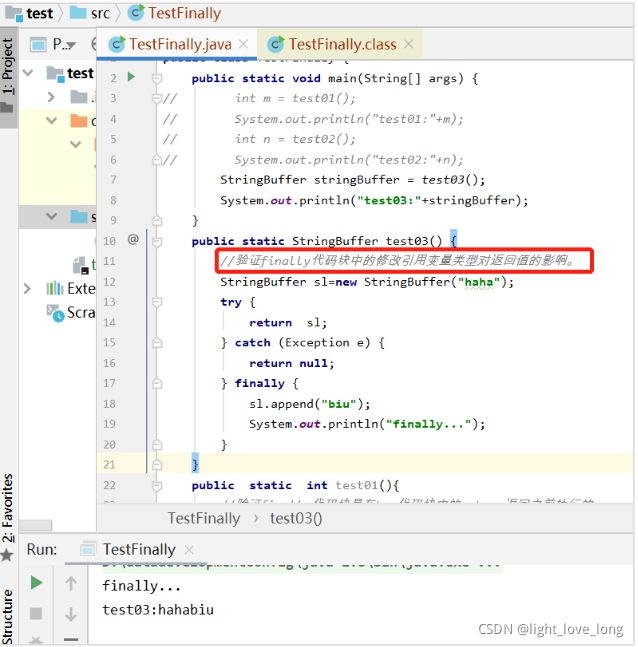The height and width of the screenshot is (647, 638).
Task: Close the TestFinally run tab
Action: click(189, 550)
